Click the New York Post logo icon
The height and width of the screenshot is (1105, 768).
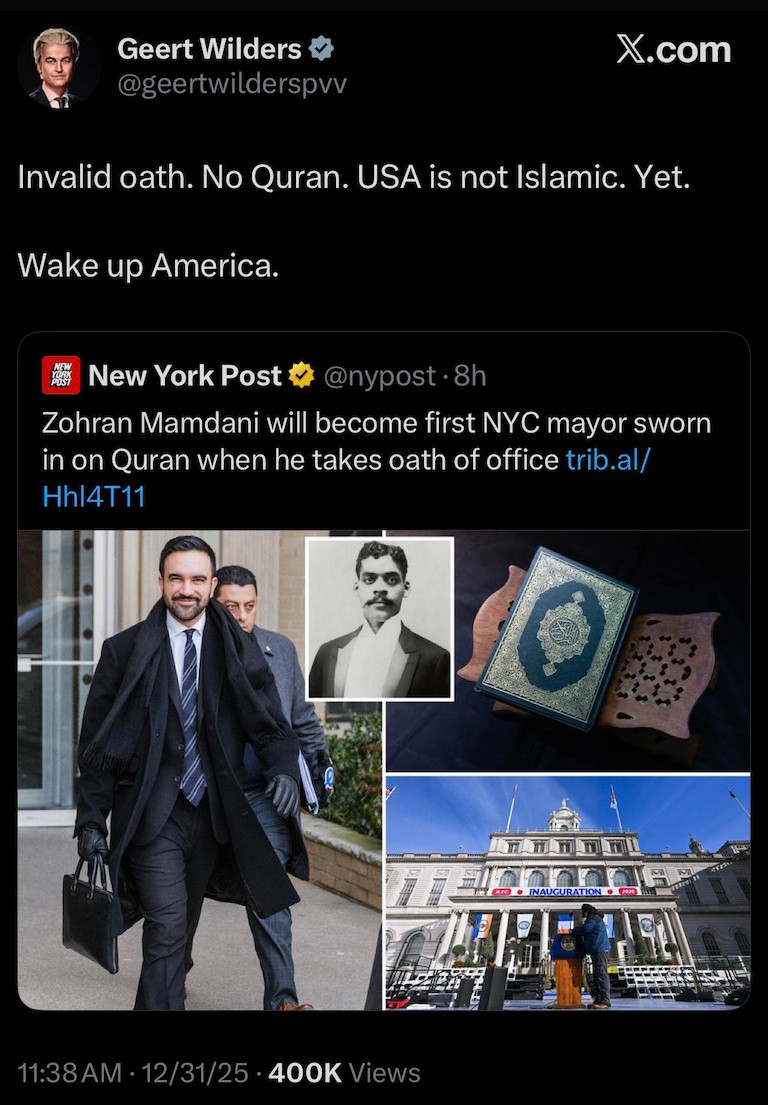61,375
